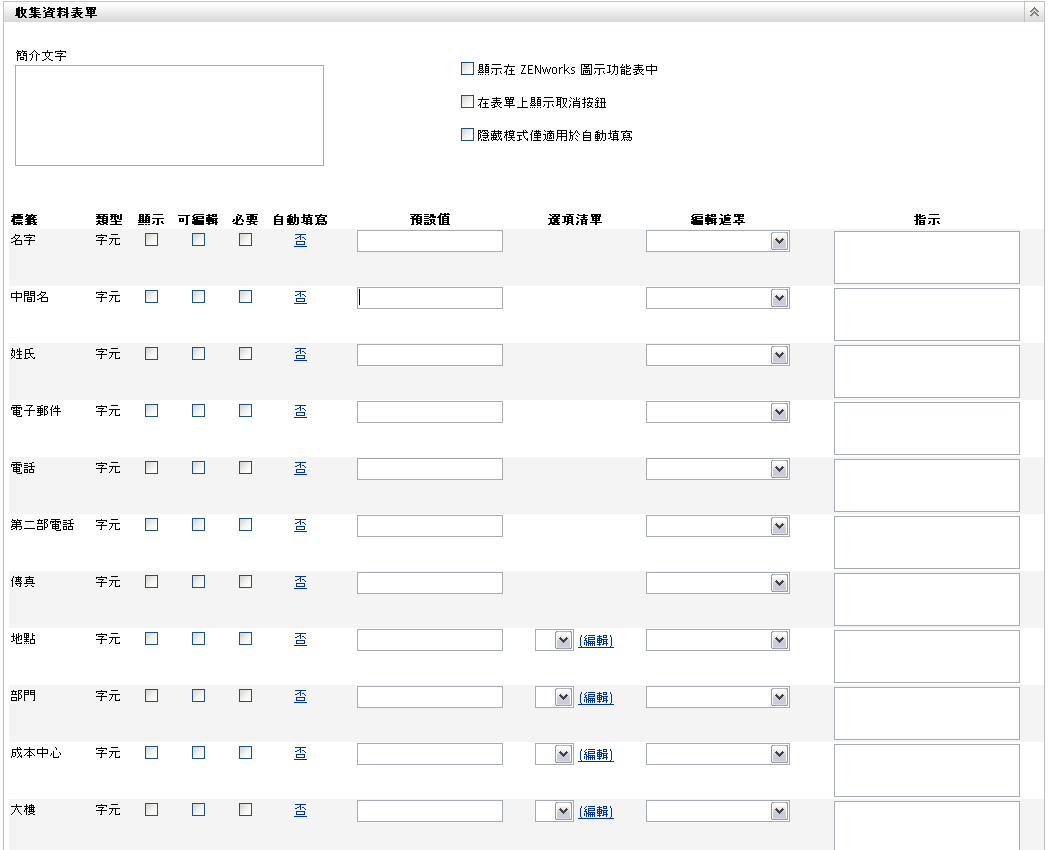This screenshot has height=850, width=1048.
Task: Click 自動填寫 否 link for 電子郵件
Action: [x=300, y=411]
